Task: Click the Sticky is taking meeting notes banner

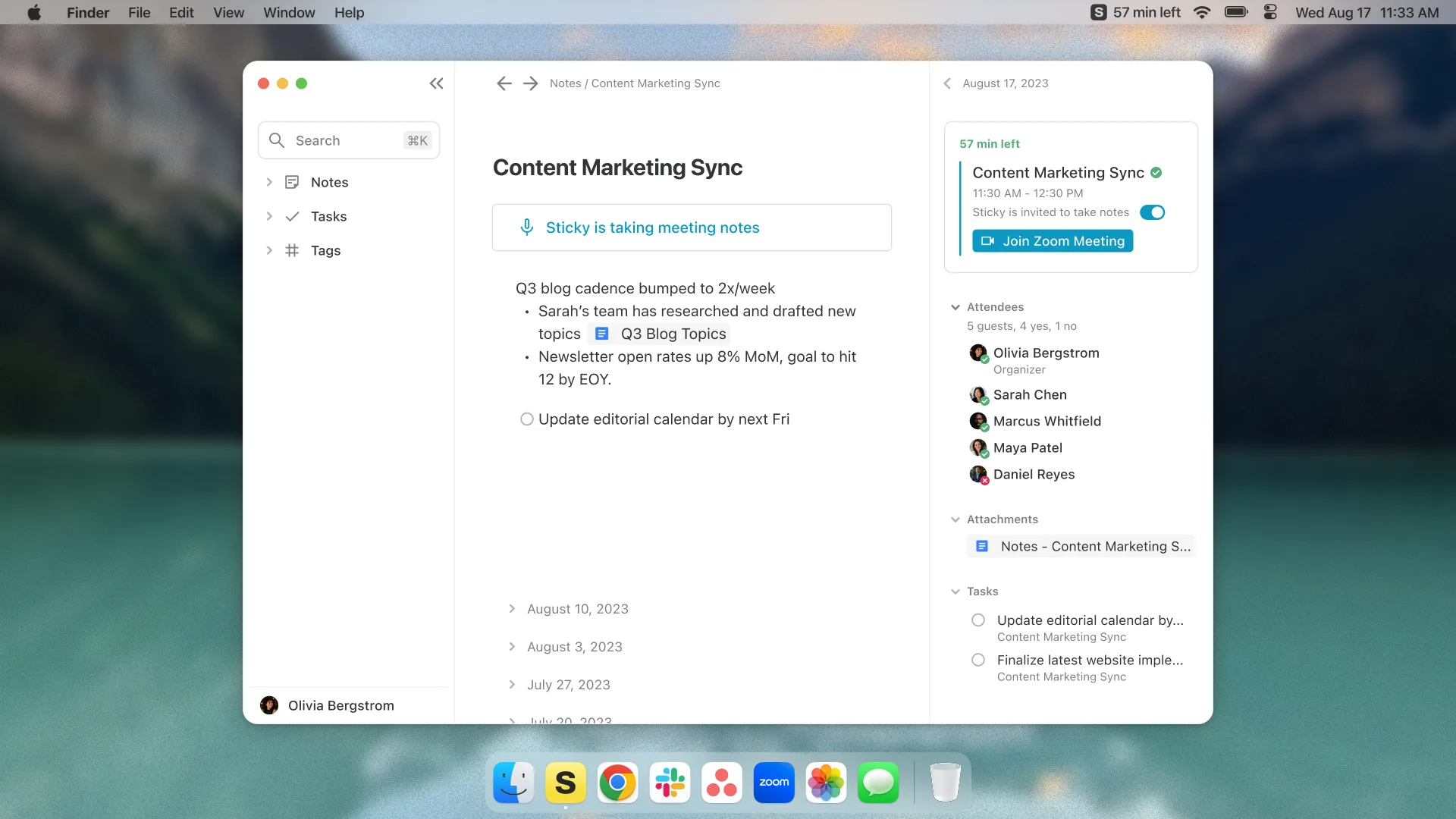Action: [x=692, y=227]
